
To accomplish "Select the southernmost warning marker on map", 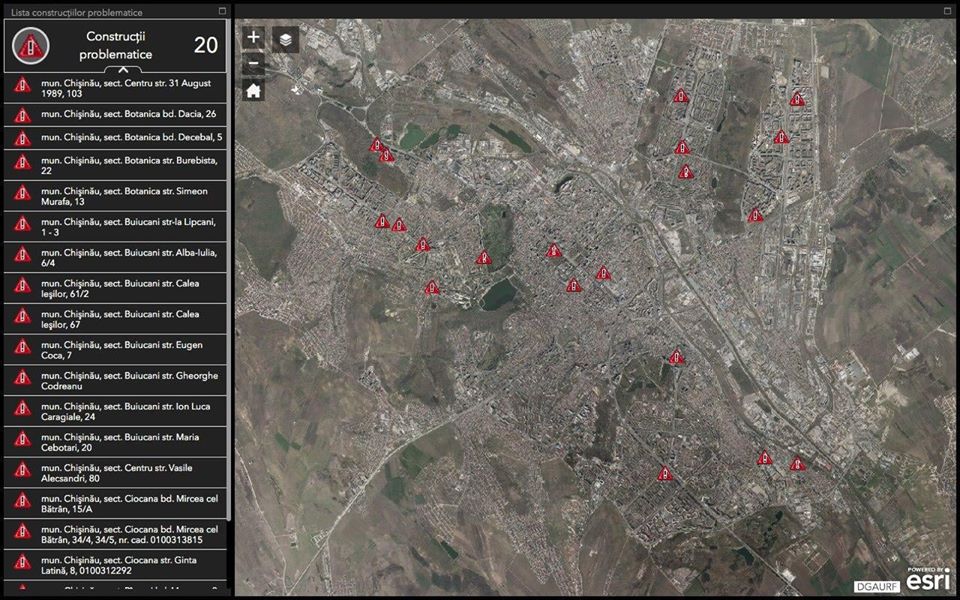I will click(665, 474).
